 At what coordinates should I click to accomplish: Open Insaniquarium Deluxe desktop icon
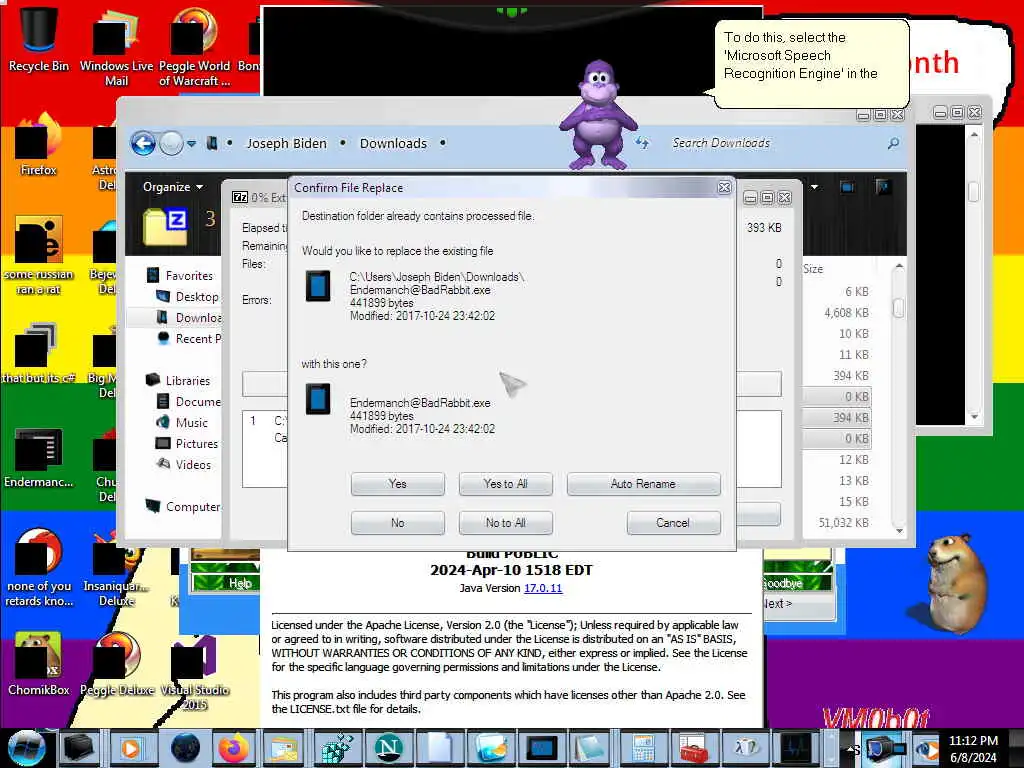(116, 568)
